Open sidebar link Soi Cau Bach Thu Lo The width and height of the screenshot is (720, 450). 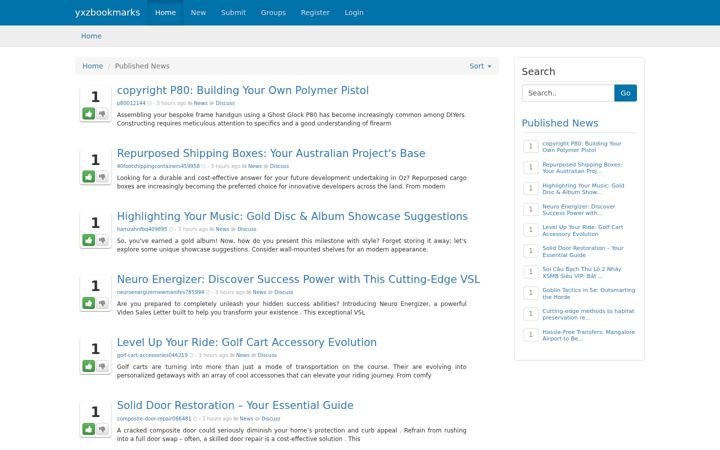click(x=581, y=272)
